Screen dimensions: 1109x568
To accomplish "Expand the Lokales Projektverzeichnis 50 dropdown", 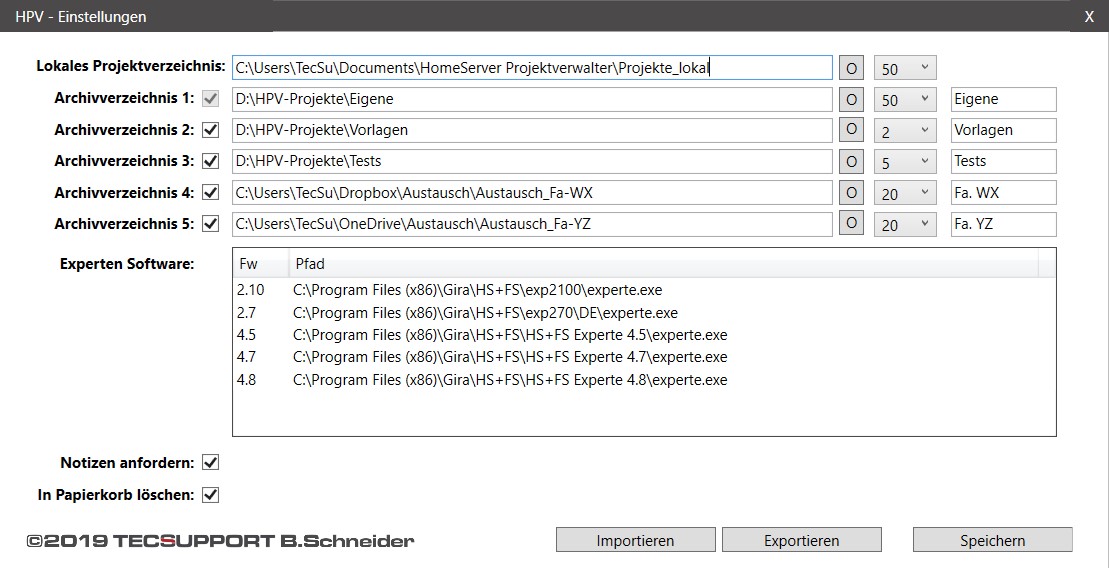I will pos(905,68).
